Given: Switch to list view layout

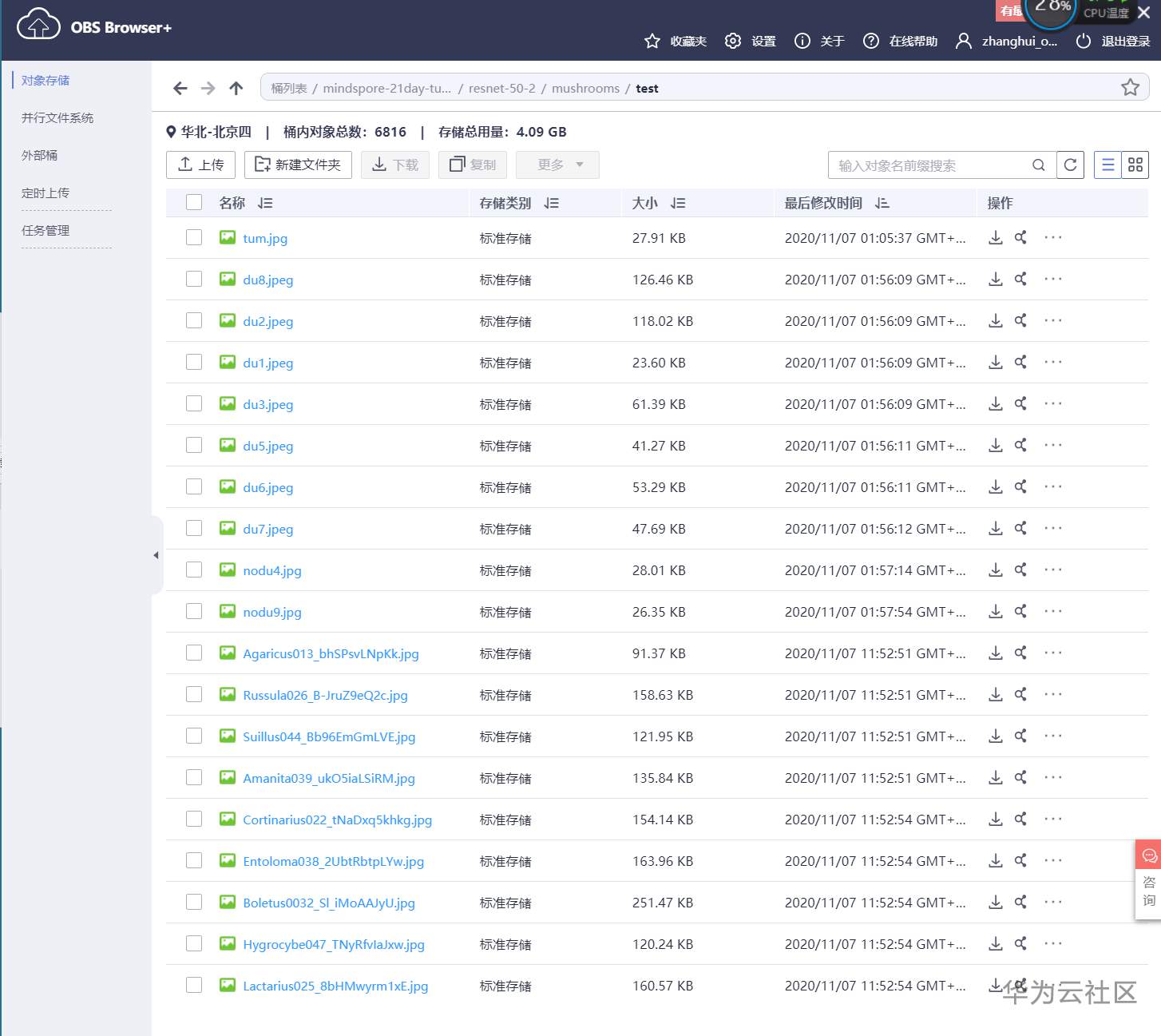Looking at the screenshot, I should tap(1108, 165).
